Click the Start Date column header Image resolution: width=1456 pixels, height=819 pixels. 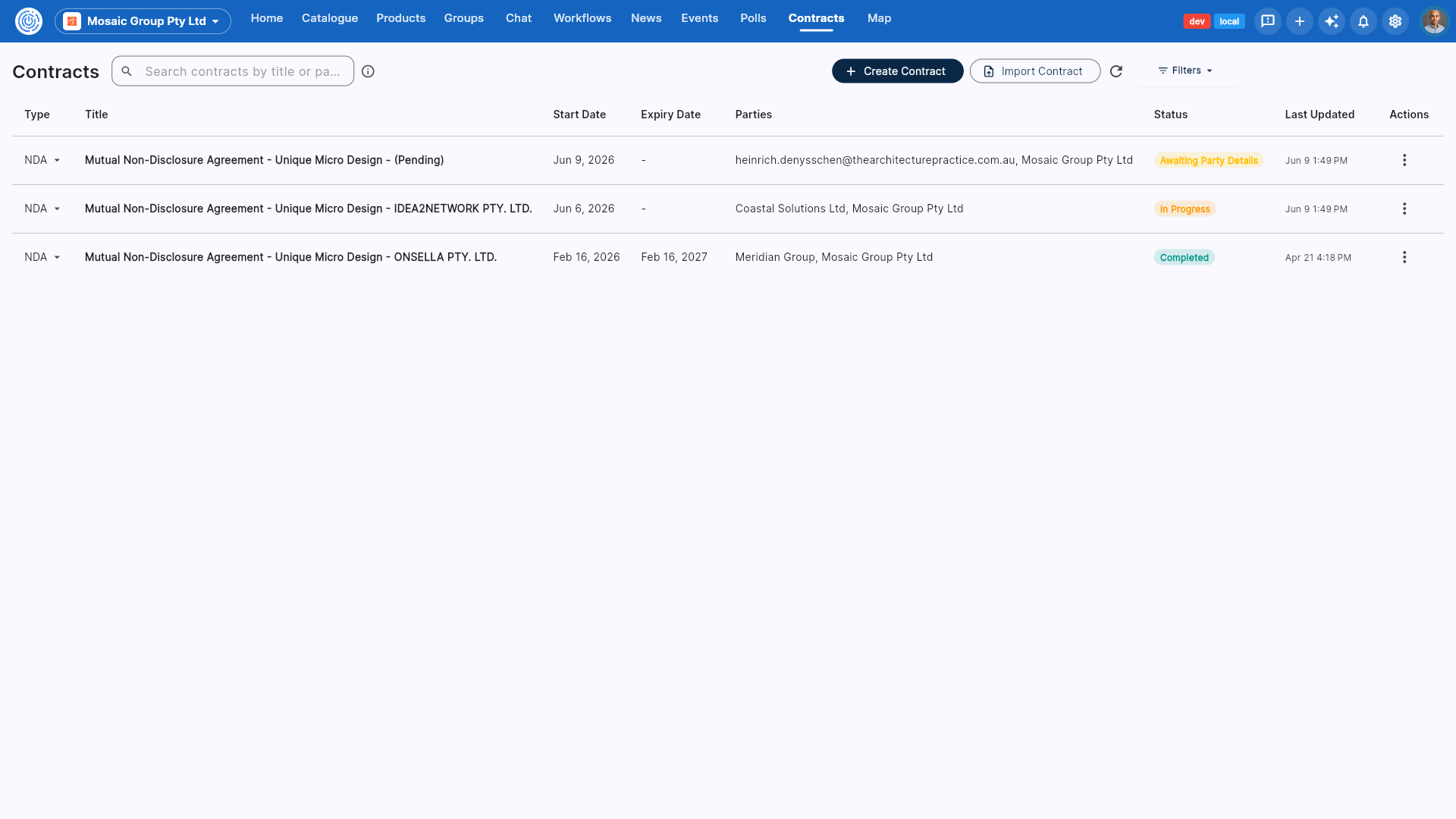click(579, 115)
